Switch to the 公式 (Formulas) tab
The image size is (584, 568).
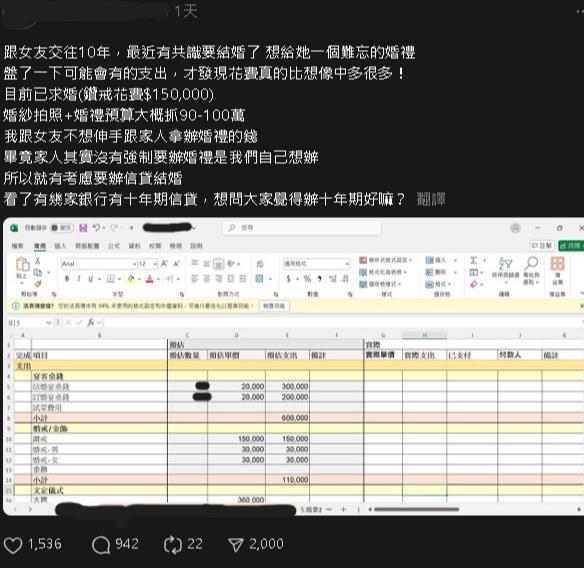point(114,246)
